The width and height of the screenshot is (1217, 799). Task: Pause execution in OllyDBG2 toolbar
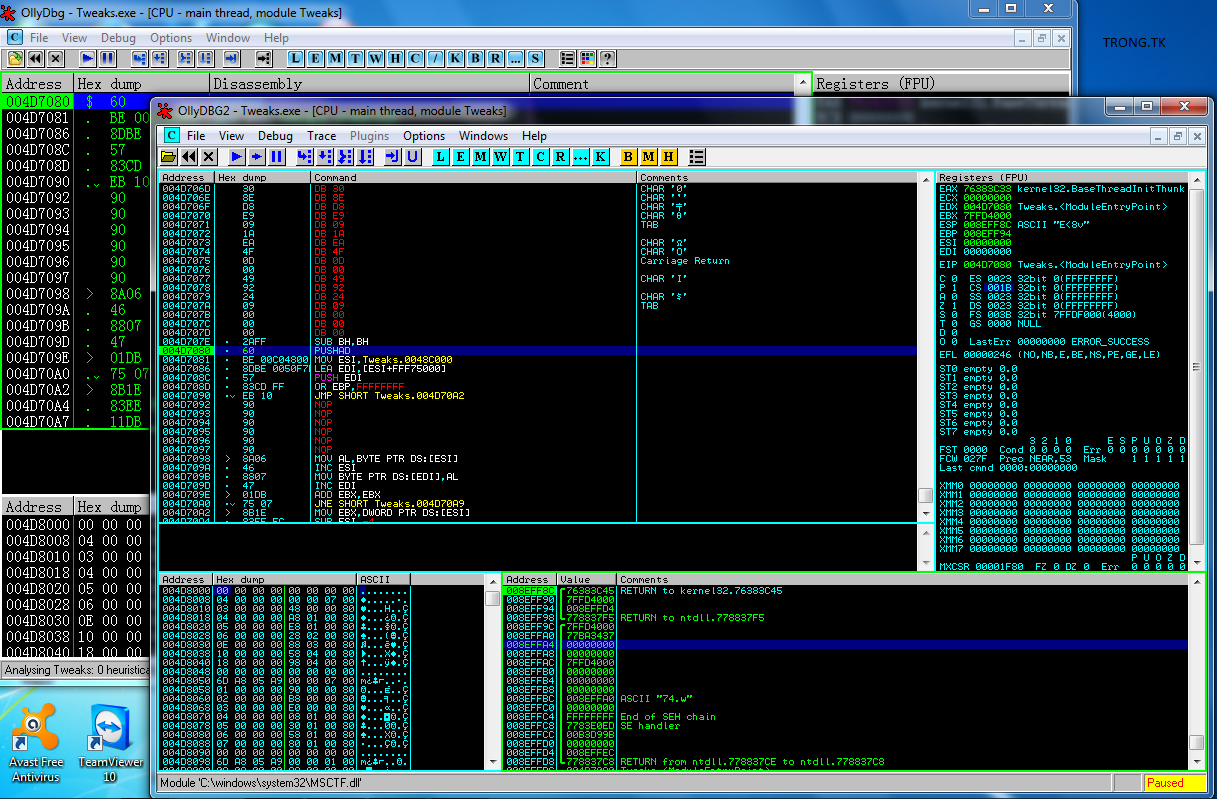[276, 157]
